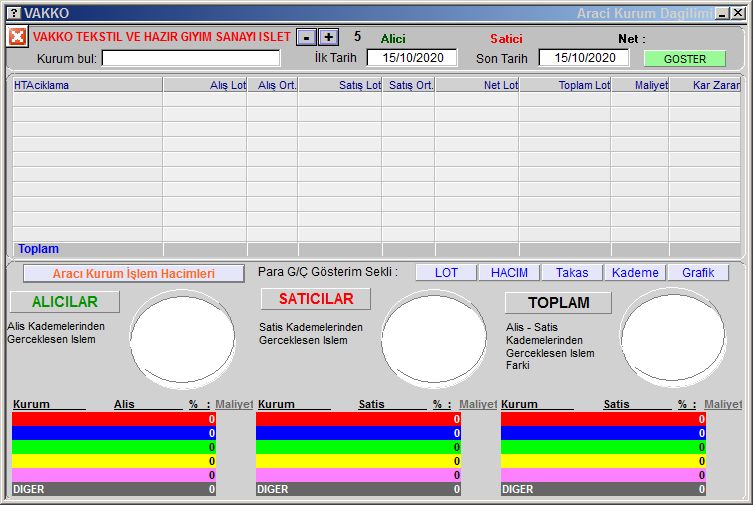Click the red bar in the buyers list
Screen dimensions: 753x505
point(114,419)
